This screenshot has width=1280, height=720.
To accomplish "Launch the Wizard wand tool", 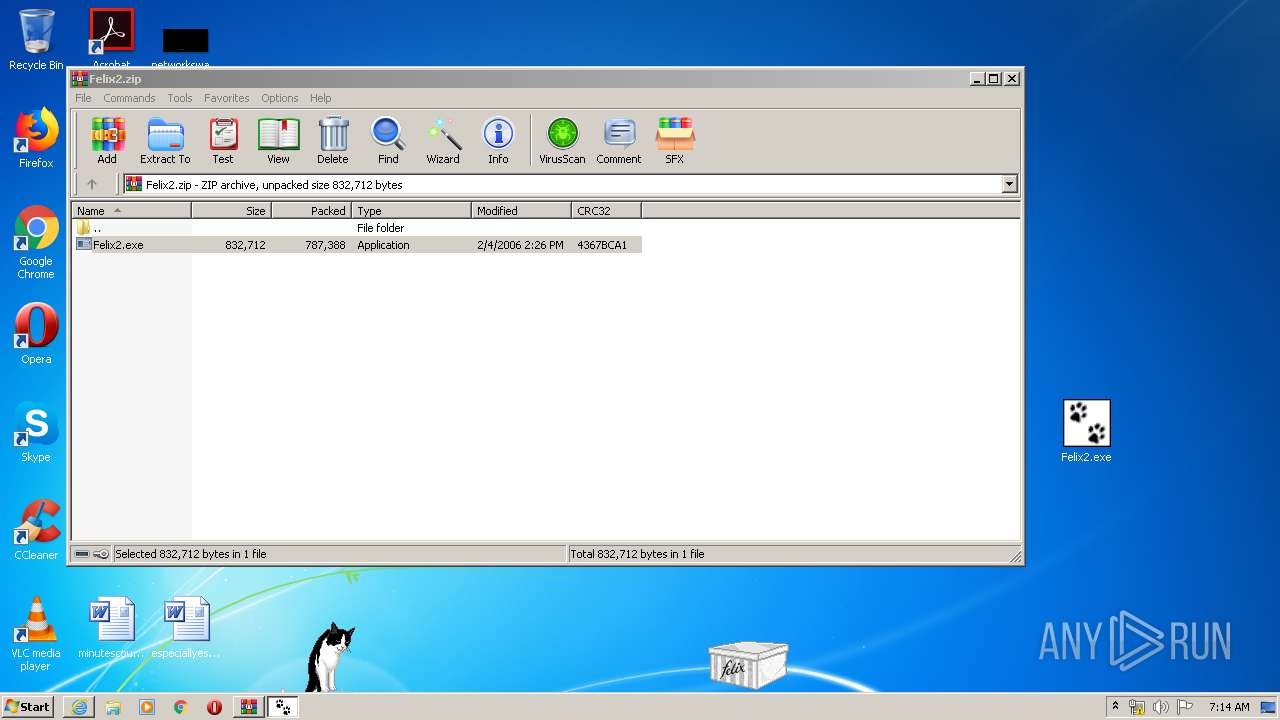I will pos(443,140).
